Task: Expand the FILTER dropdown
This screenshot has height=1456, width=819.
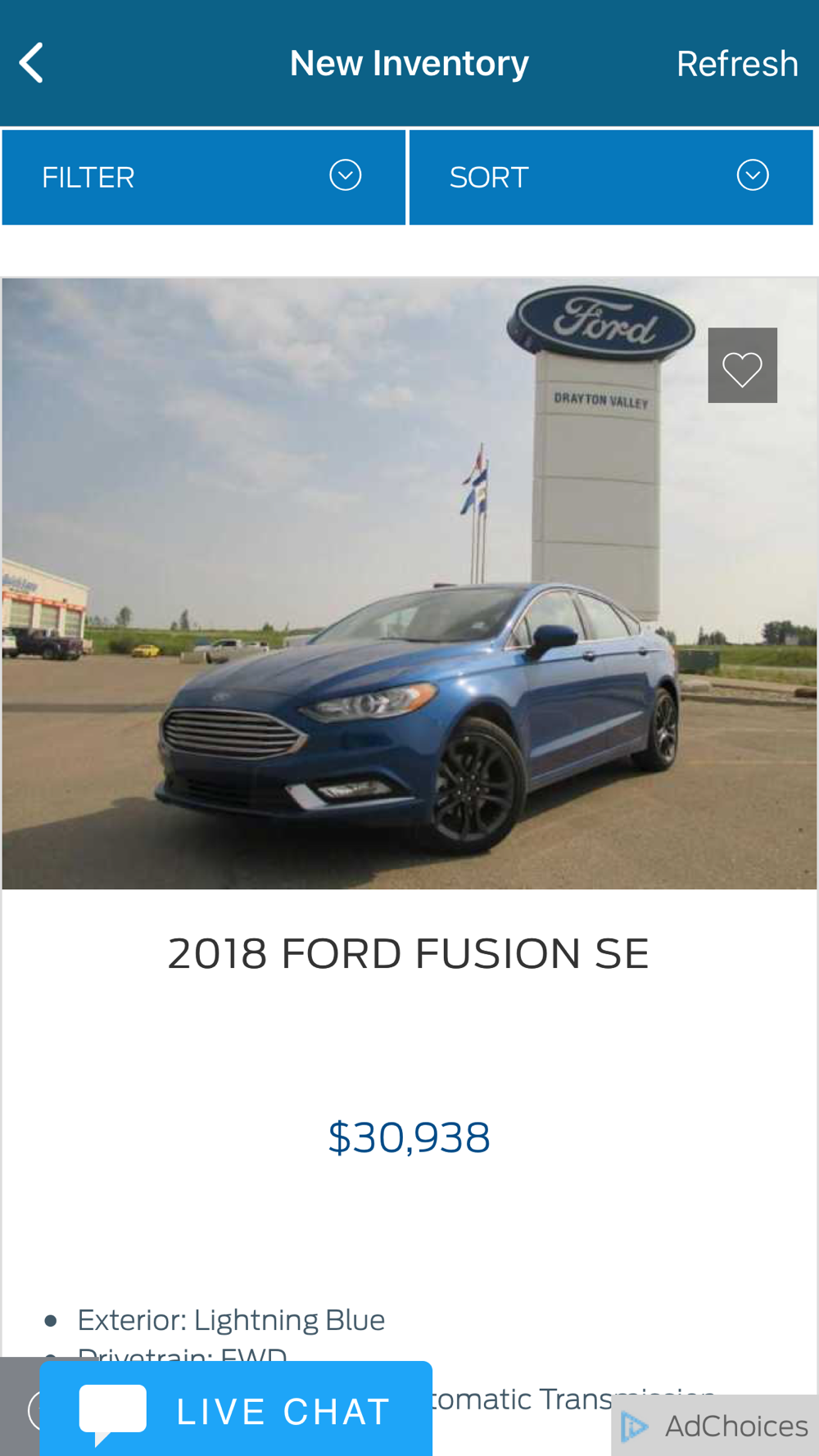Action: click(x=204, y=177)
